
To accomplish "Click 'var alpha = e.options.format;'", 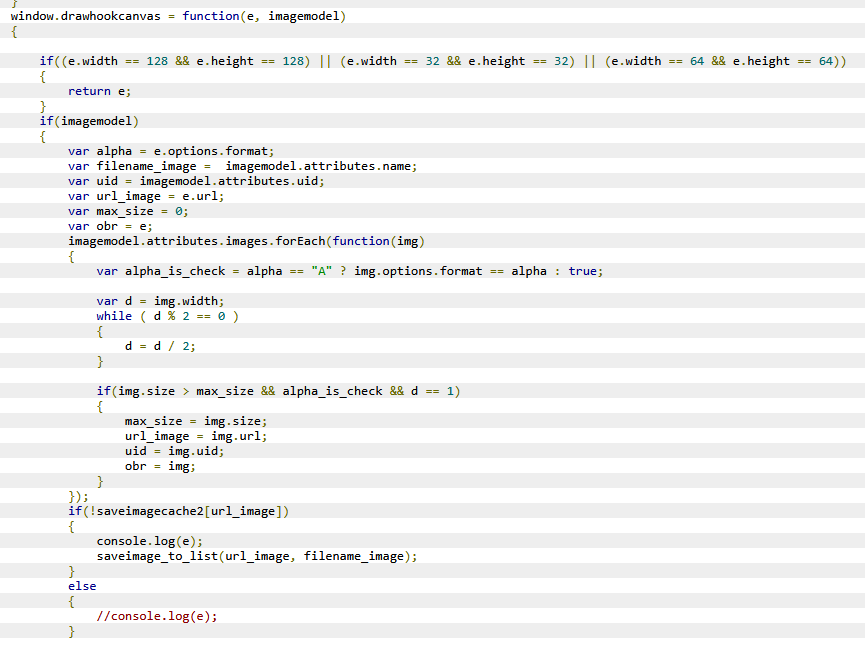I will pos(171,151).
